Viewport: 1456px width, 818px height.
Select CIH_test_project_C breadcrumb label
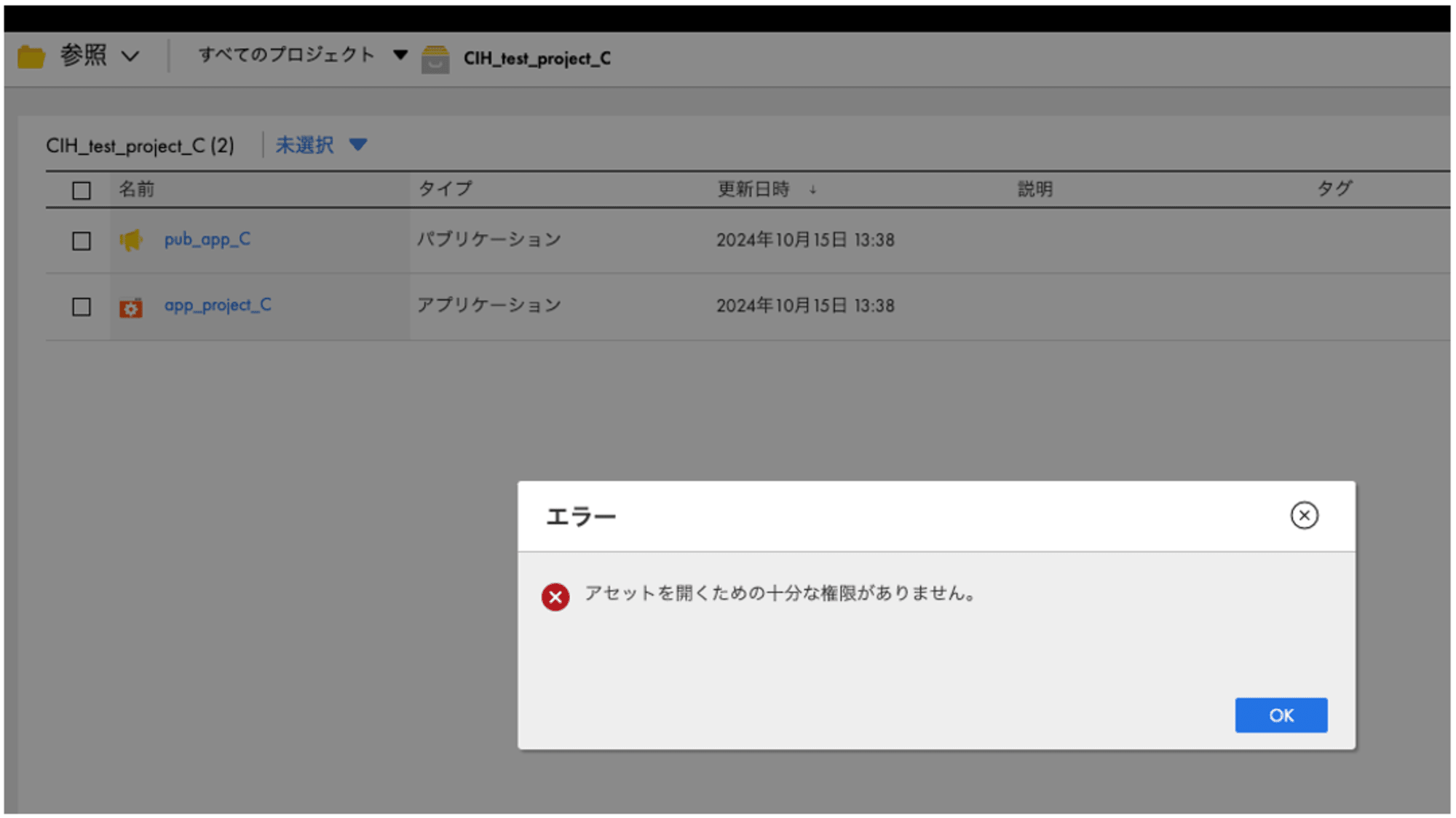(537, 58)
